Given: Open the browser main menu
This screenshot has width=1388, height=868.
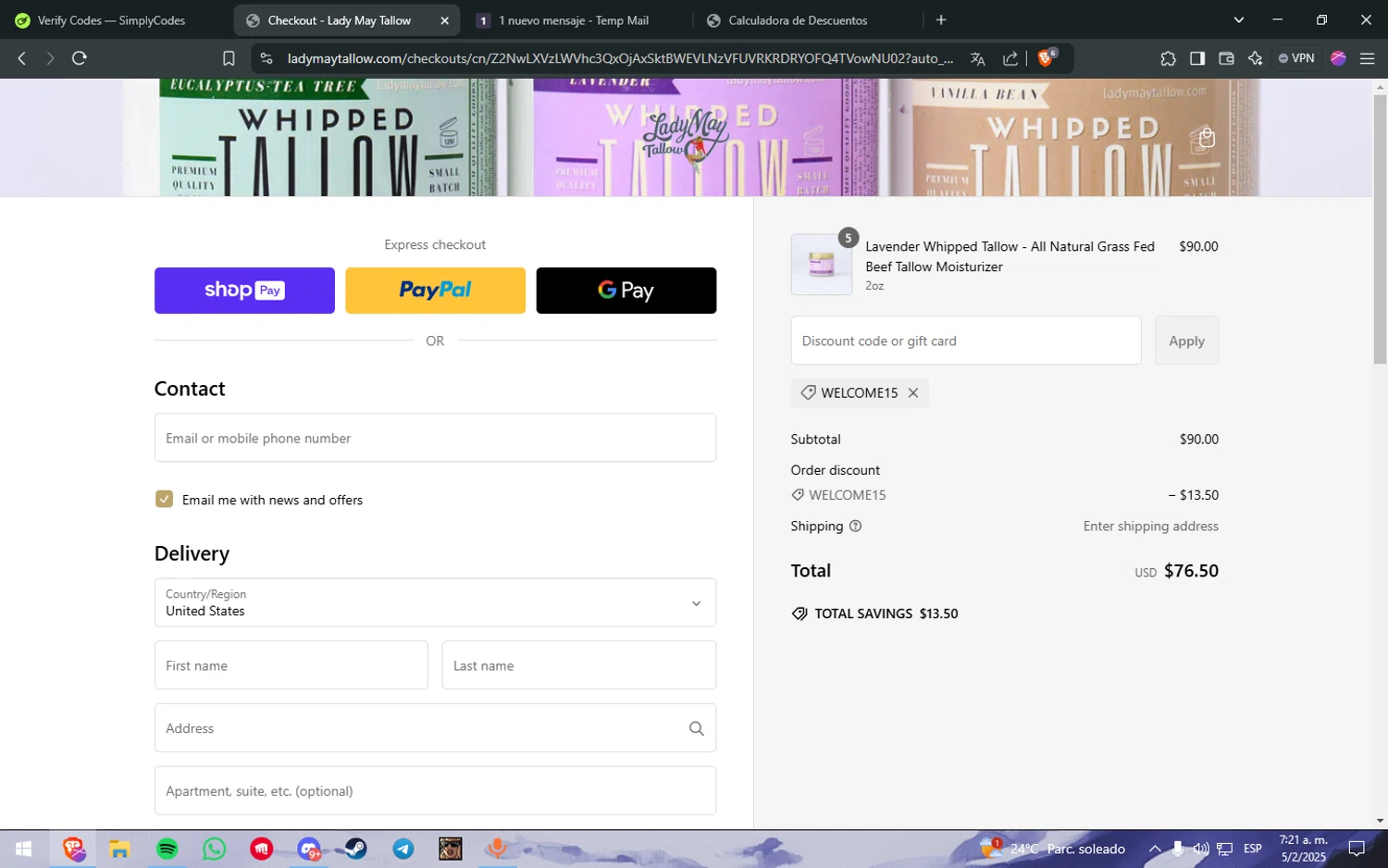Looking at the screenshot, I should coord(1367,58).
